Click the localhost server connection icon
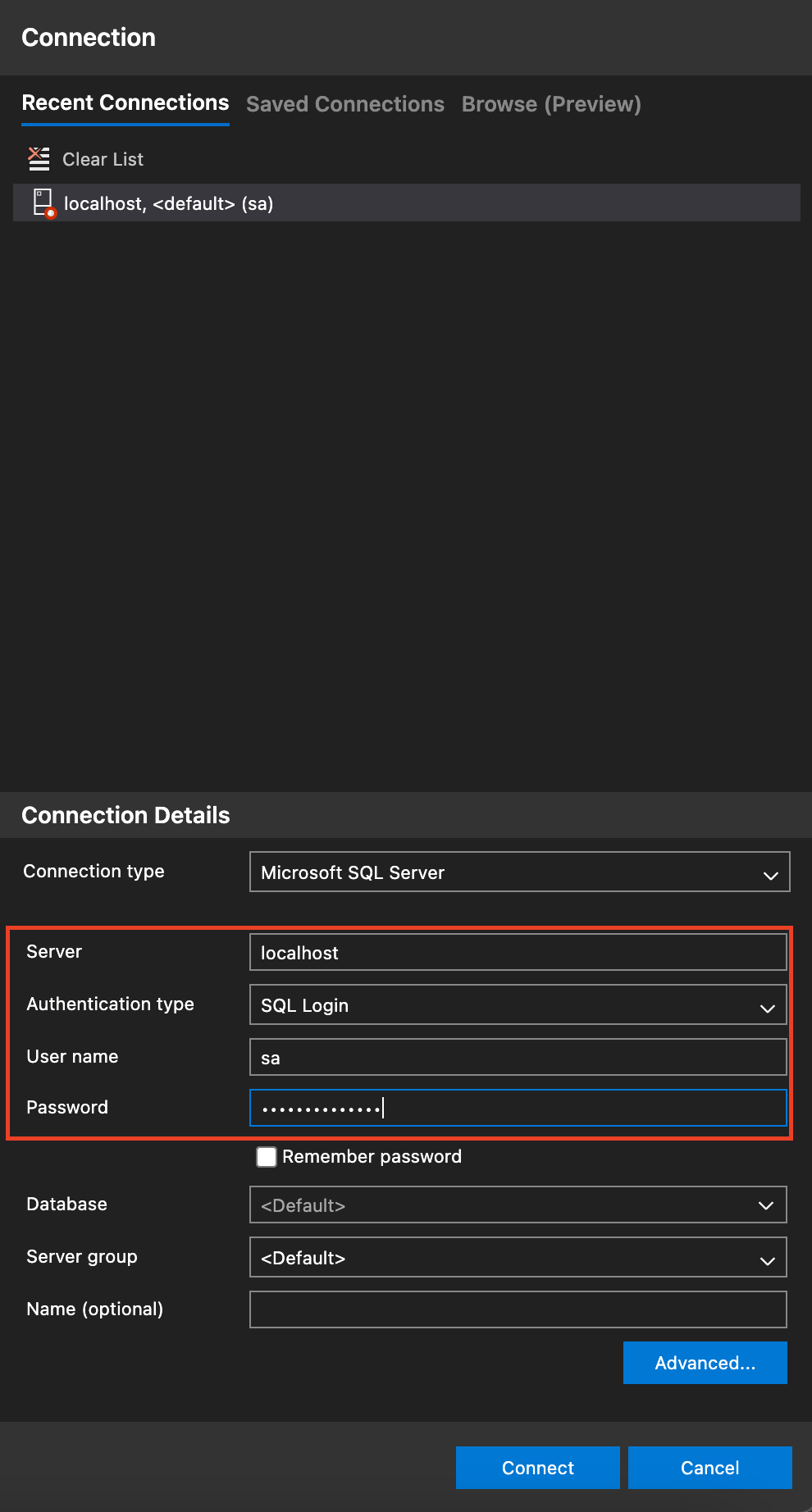The width and height of the screenshot is (812, 1512). click(43, 203)
